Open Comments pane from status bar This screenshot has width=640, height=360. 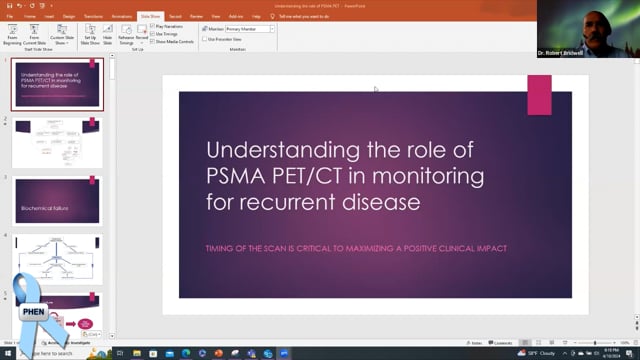pos(500,343)
